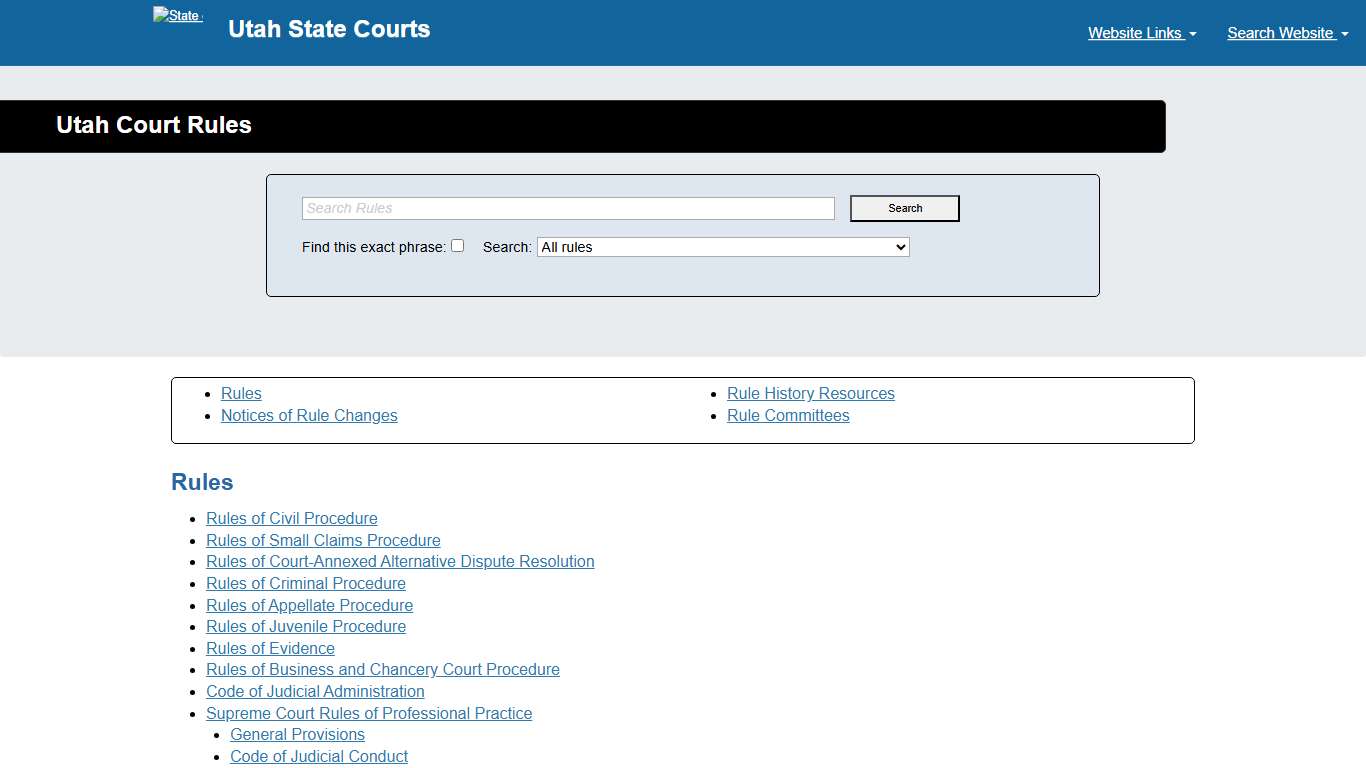View Rules of Criminal Procedure

point(305,584)
